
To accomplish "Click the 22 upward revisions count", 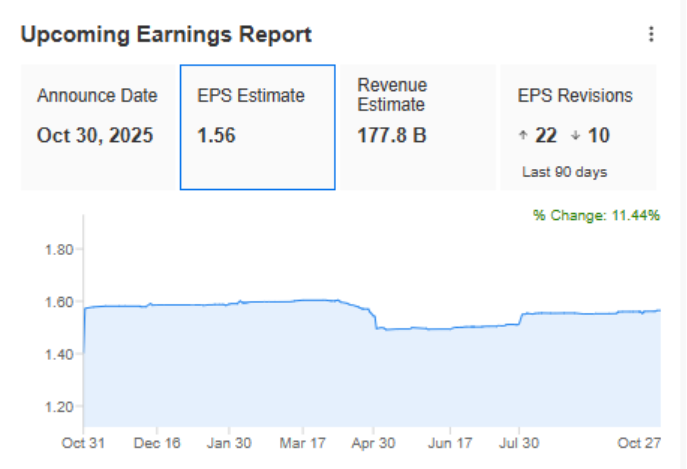I will [546, 135].
